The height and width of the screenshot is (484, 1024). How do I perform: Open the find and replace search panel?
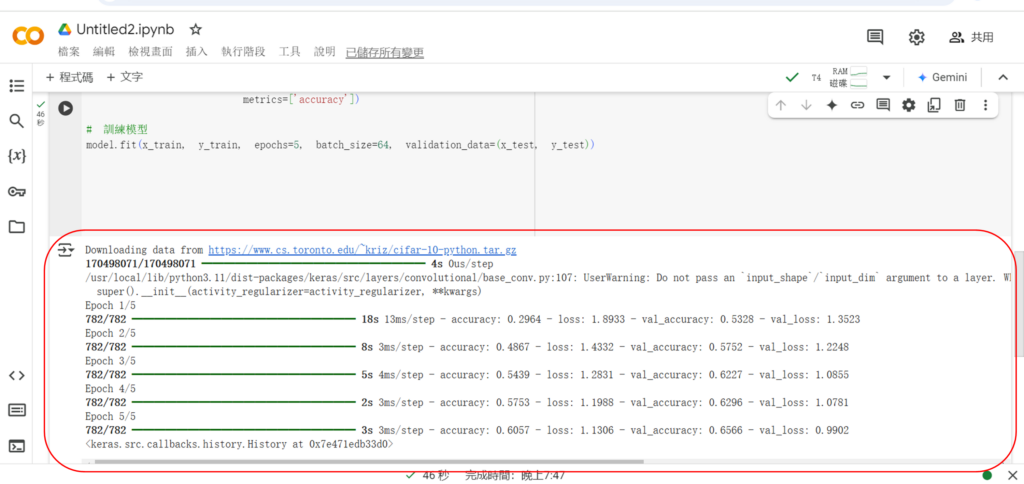16,121
